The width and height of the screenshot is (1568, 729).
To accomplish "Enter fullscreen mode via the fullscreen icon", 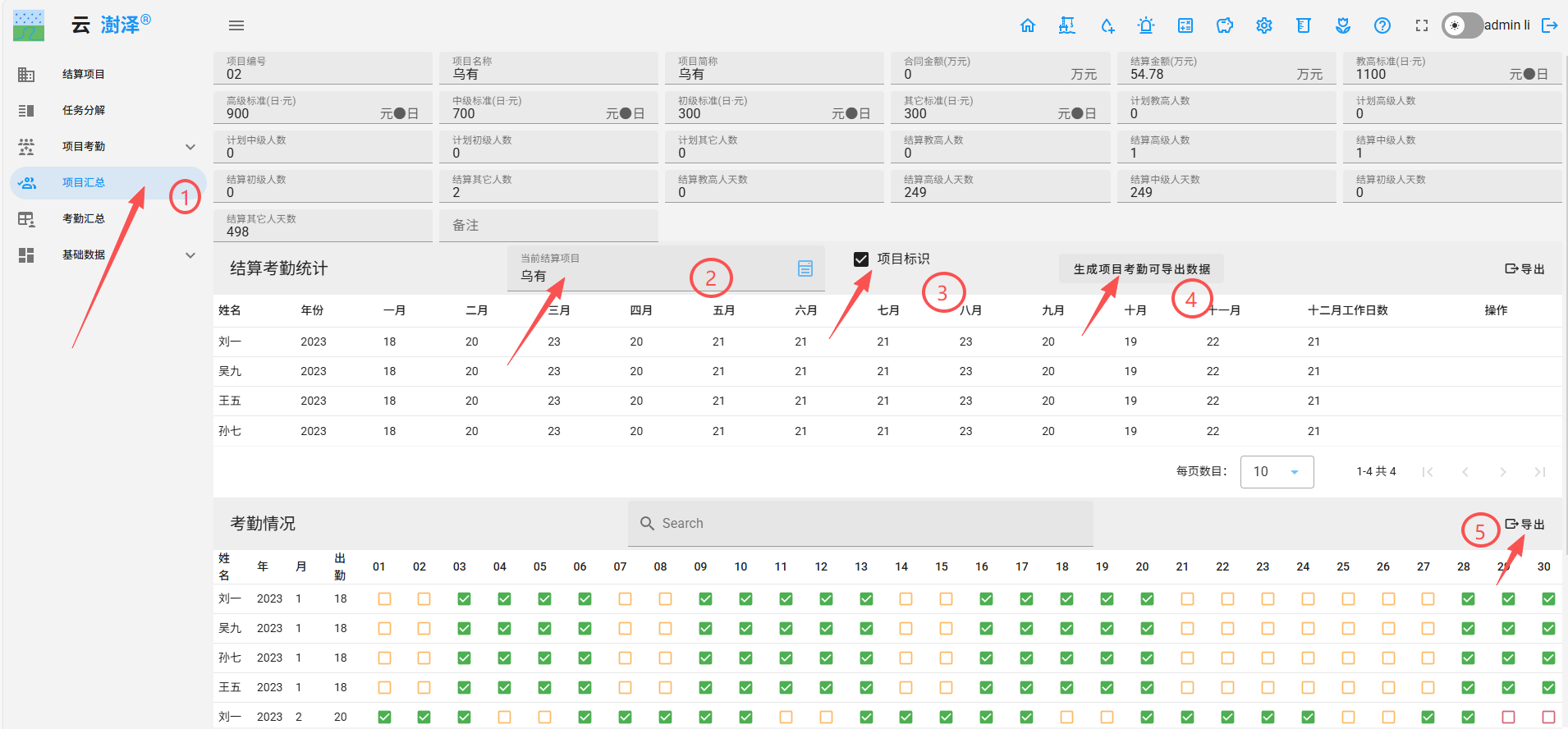I will [1421, 25].
